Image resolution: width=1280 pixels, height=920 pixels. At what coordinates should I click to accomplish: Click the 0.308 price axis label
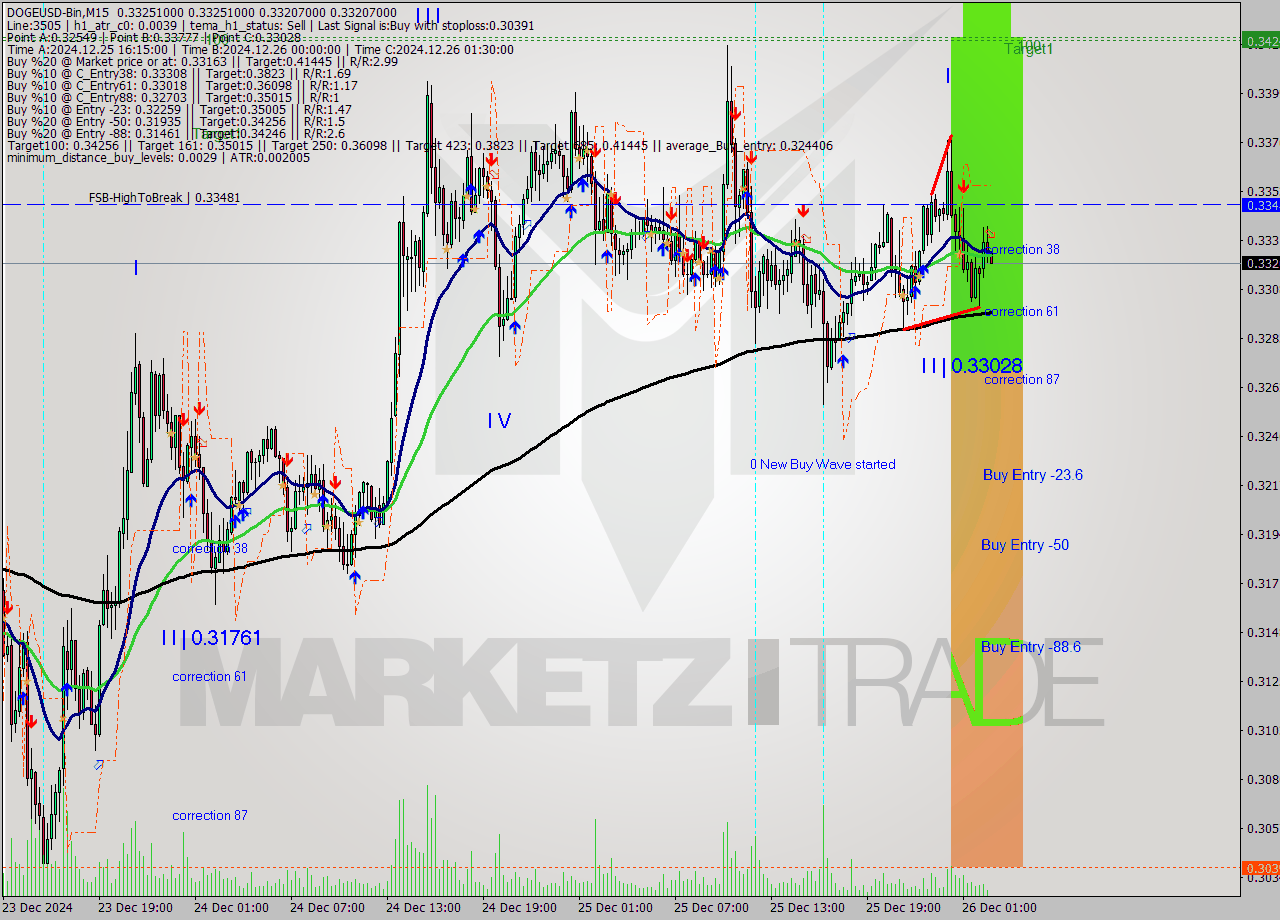coord(1261,780)
